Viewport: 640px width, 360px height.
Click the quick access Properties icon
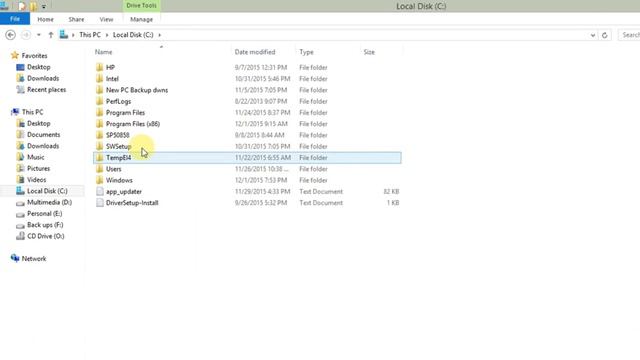pyautogui.click(x=22, y=6)
